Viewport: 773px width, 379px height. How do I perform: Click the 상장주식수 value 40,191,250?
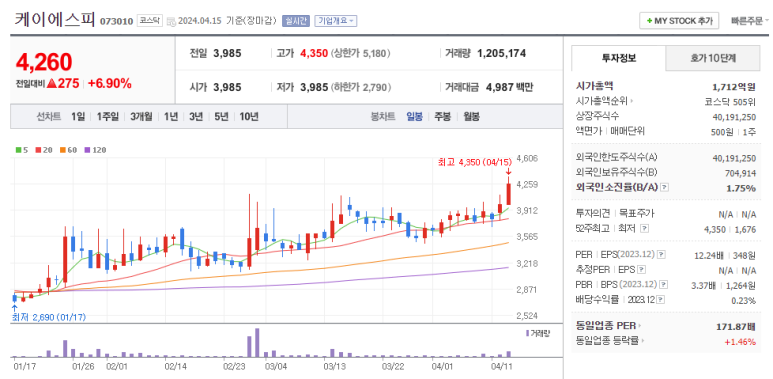[x=734, y=117]
